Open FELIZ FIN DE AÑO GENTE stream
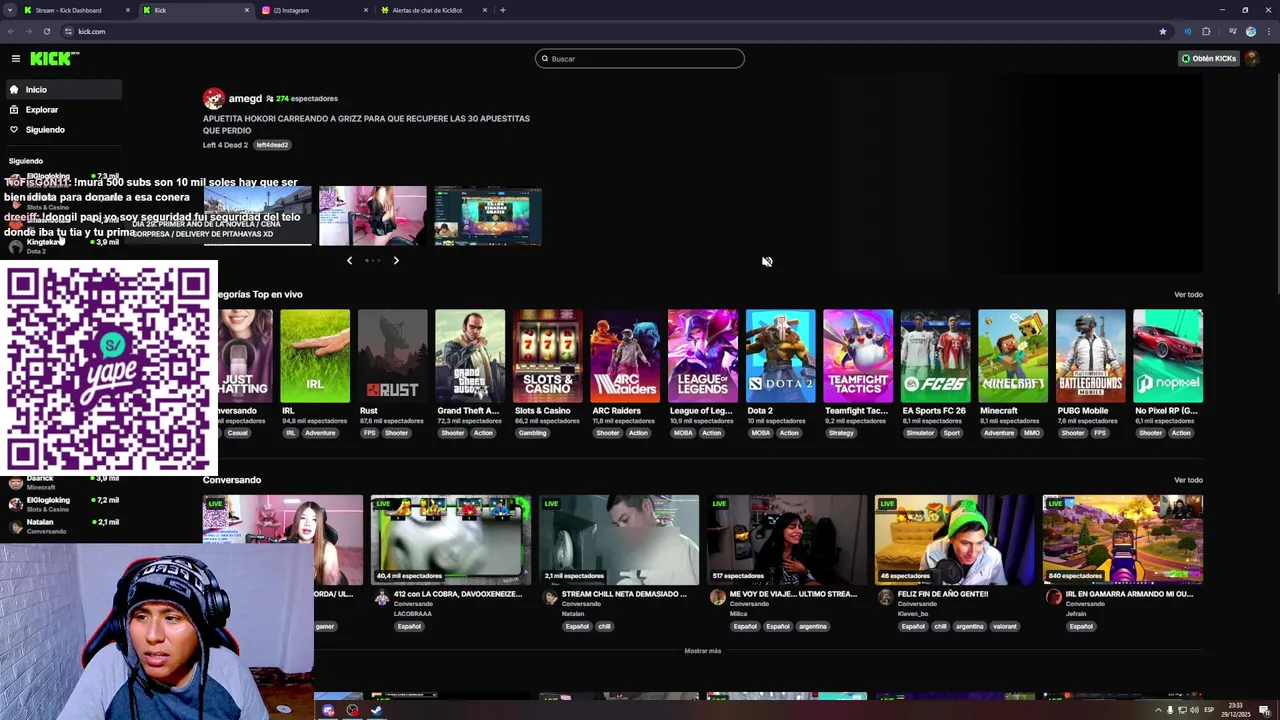 (x=955, y=540)
